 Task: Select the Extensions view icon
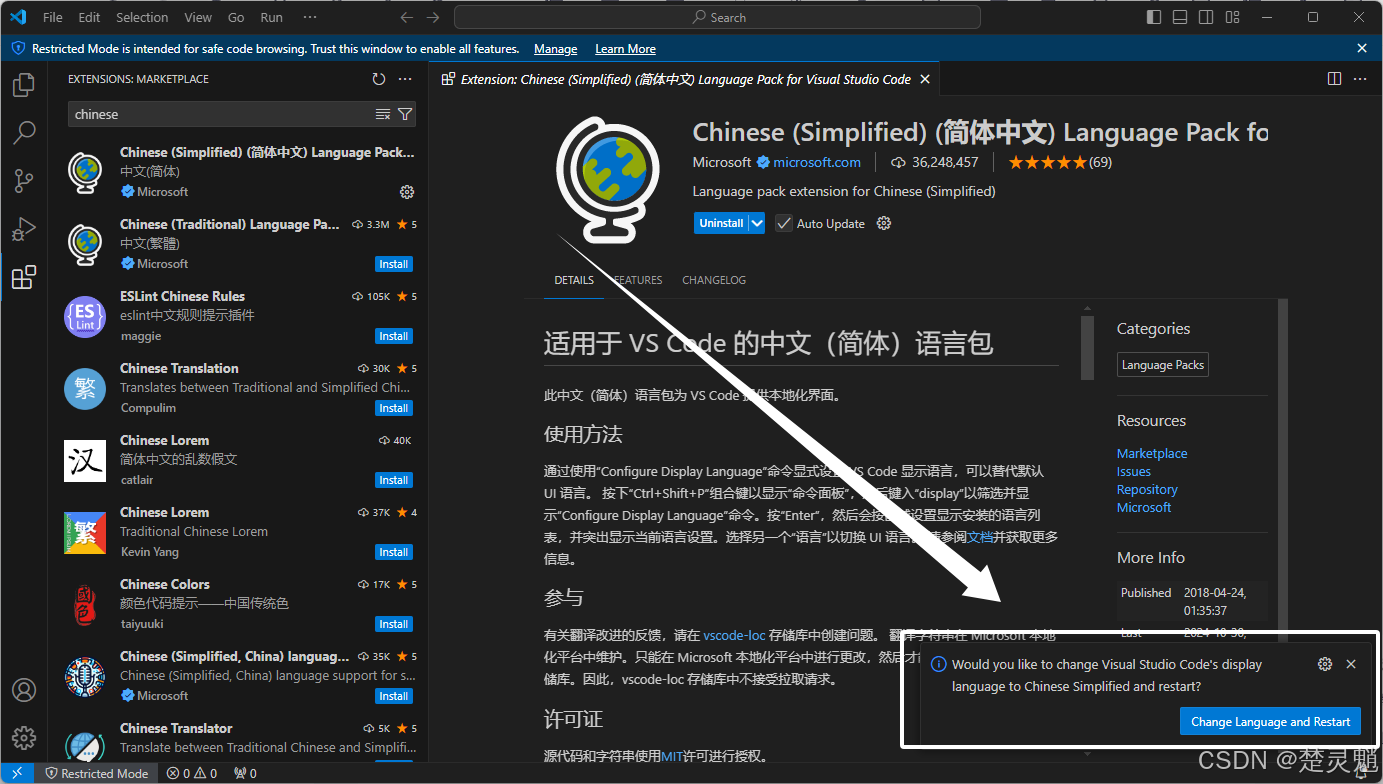pyautogui.click(x=24, y=277)
